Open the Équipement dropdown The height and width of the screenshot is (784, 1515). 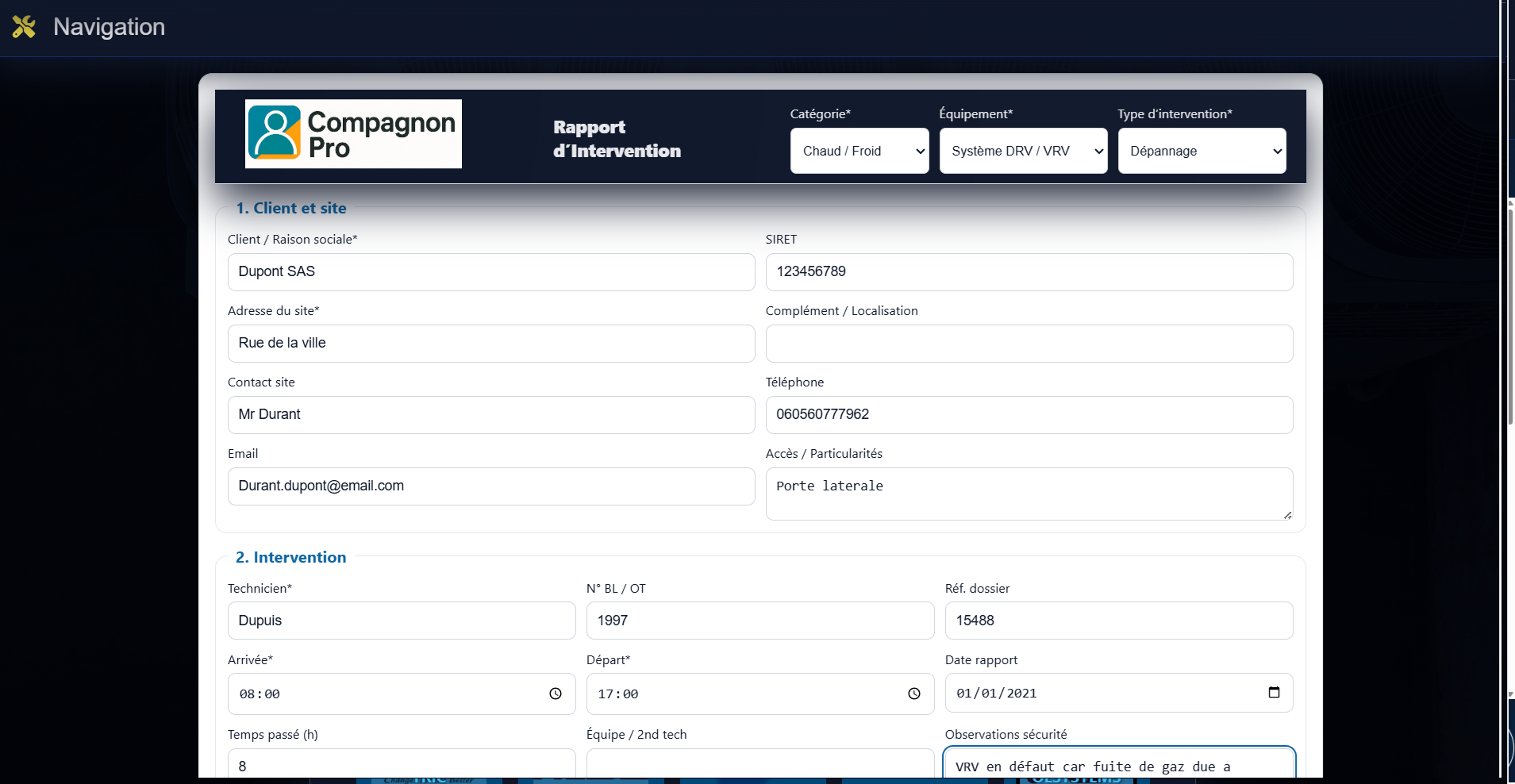click(1023, 151)
